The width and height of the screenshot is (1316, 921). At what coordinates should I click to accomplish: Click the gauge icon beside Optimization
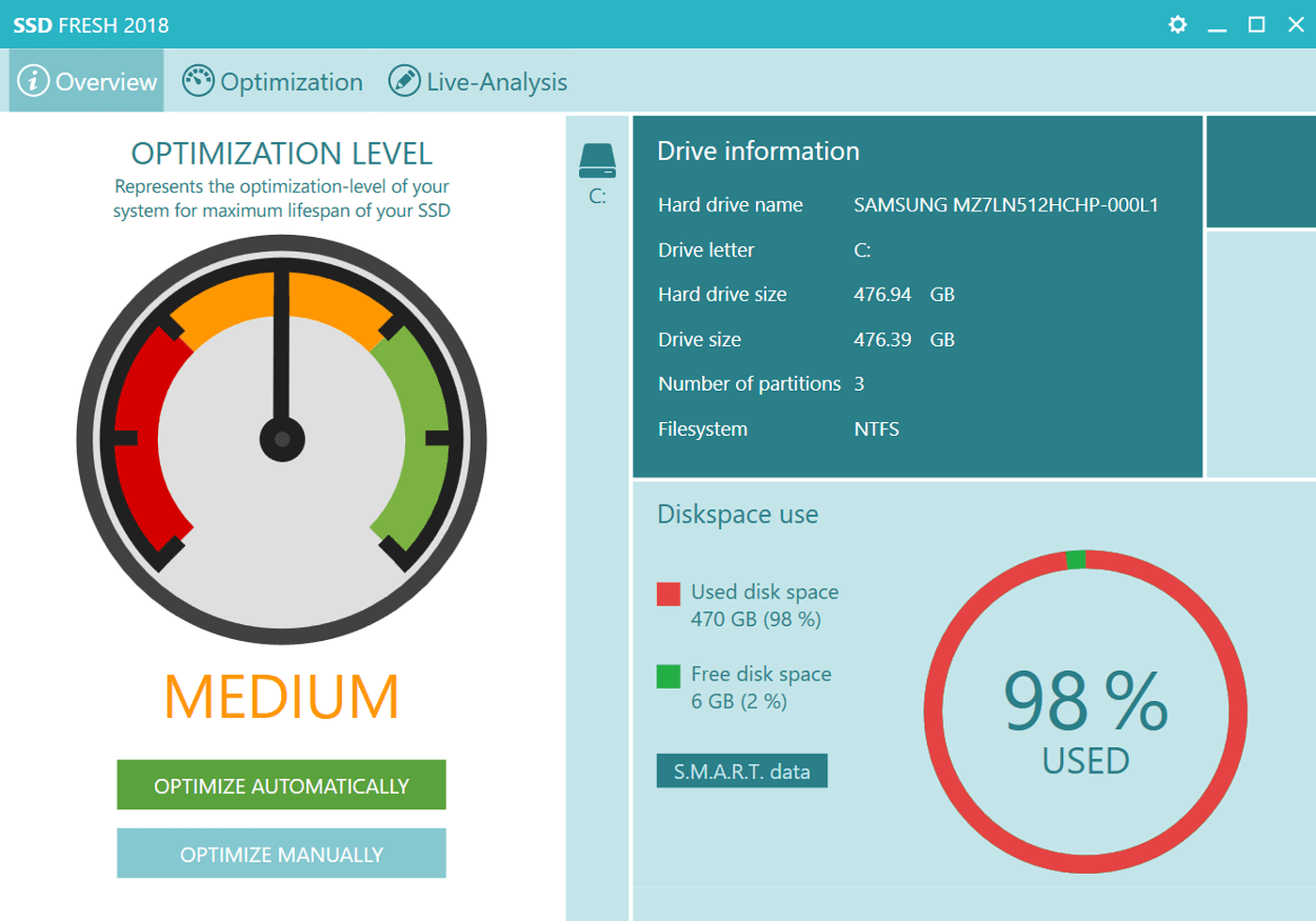coord(198,81)
